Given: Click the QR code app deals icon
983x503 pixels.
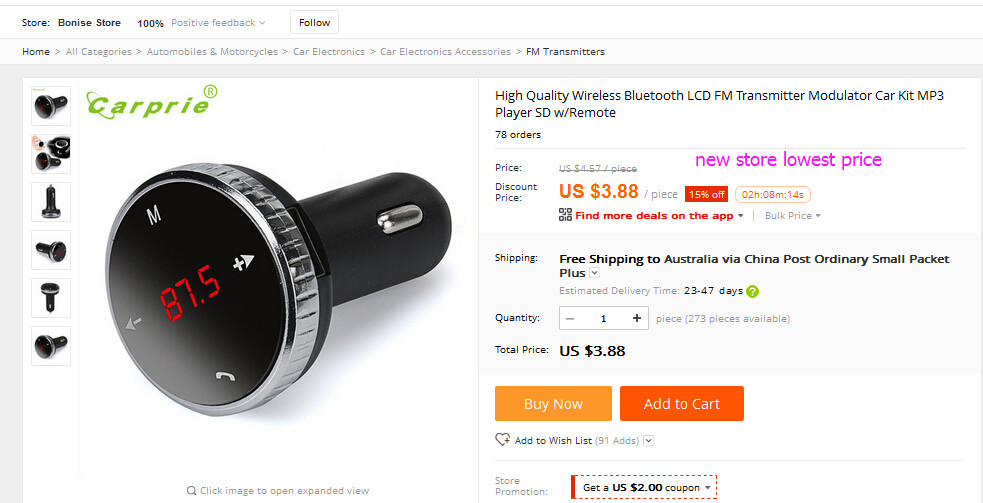Looking at the screenshot, I should point(565,215).
